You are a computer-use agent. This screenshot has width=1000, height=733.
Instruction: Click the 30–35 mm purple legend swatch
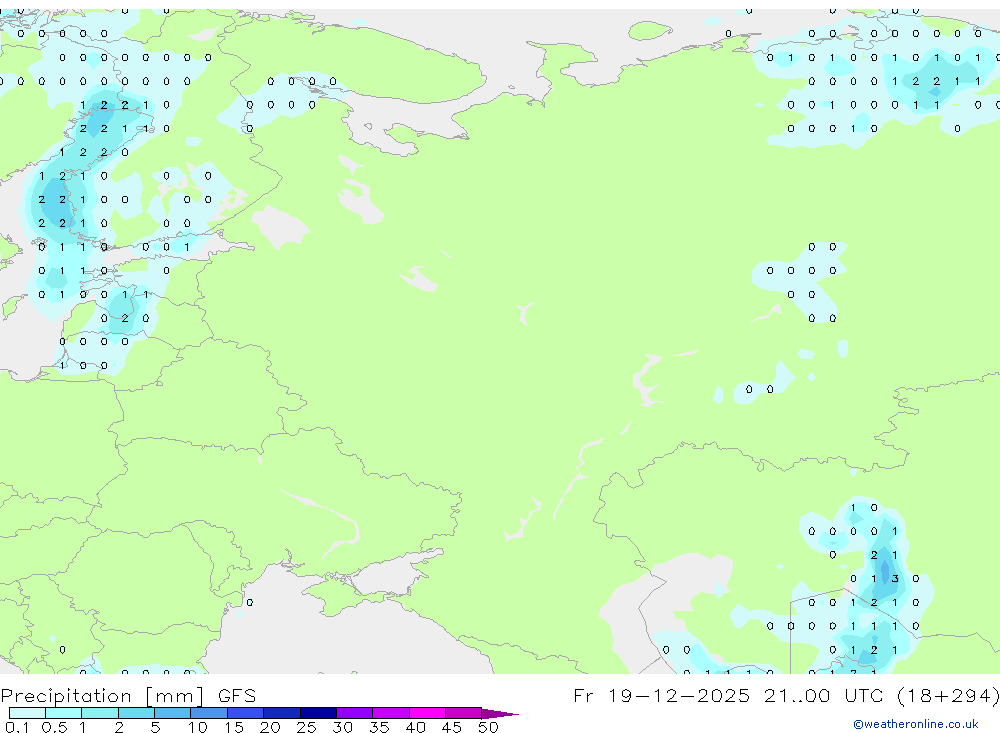tap(355, 713)
